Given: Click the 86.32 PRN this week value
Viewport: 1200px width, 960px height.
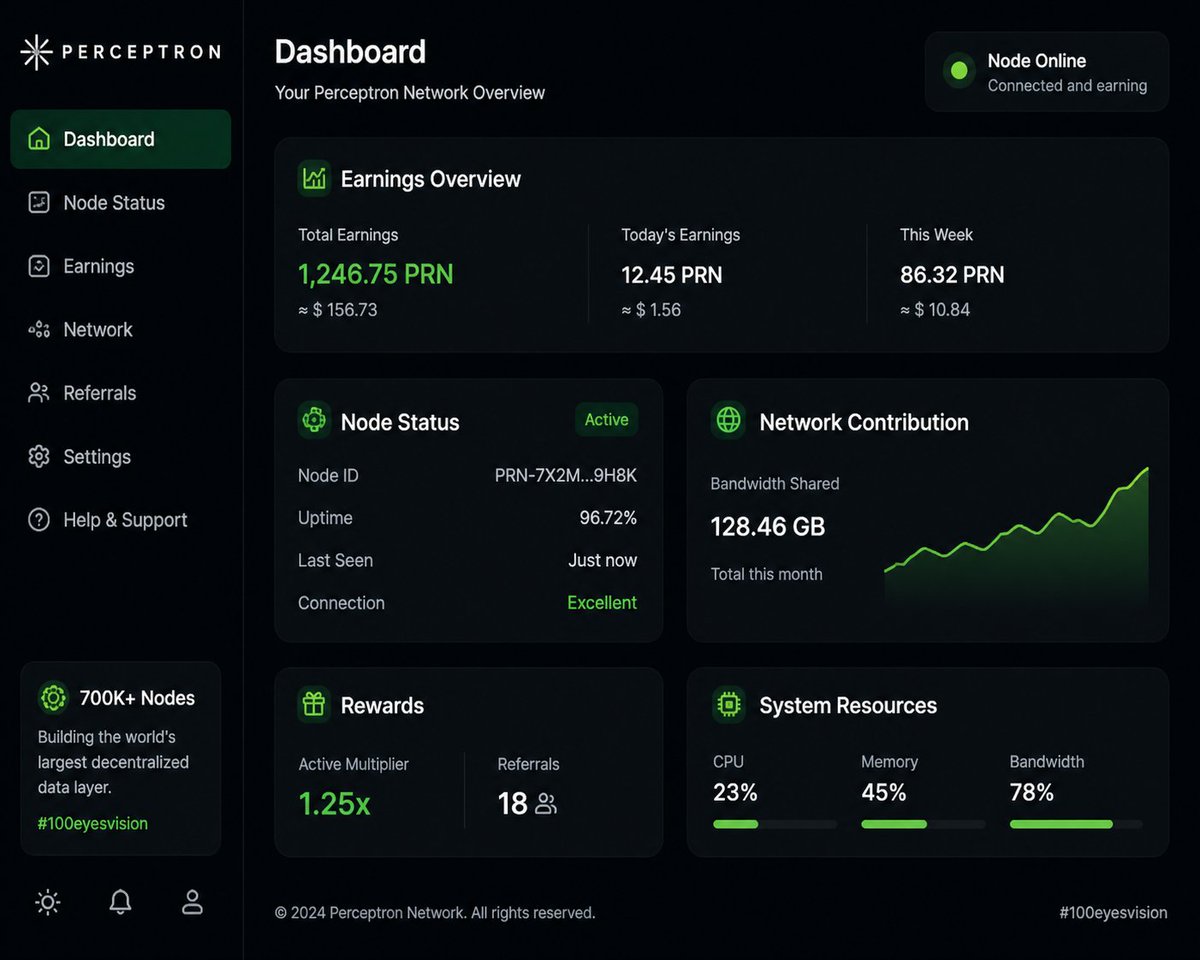Looking at the screenshot, I should tap(952, 275).
